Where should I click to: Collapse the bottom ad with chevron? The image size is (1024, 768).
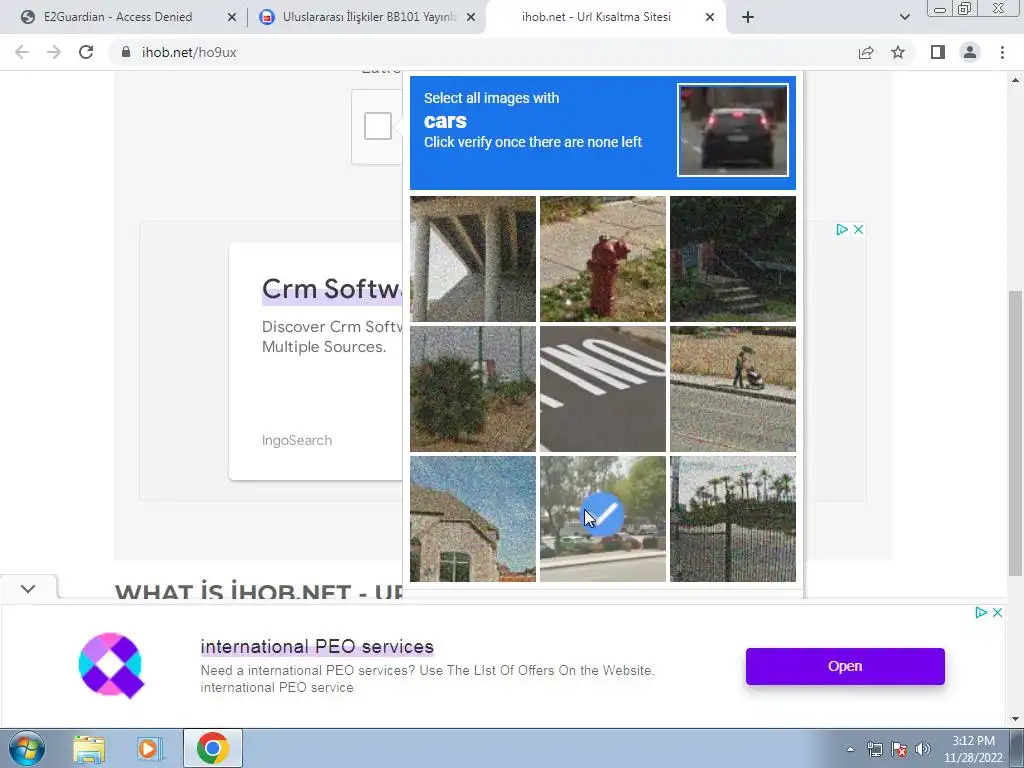click(x=28, y=589)
